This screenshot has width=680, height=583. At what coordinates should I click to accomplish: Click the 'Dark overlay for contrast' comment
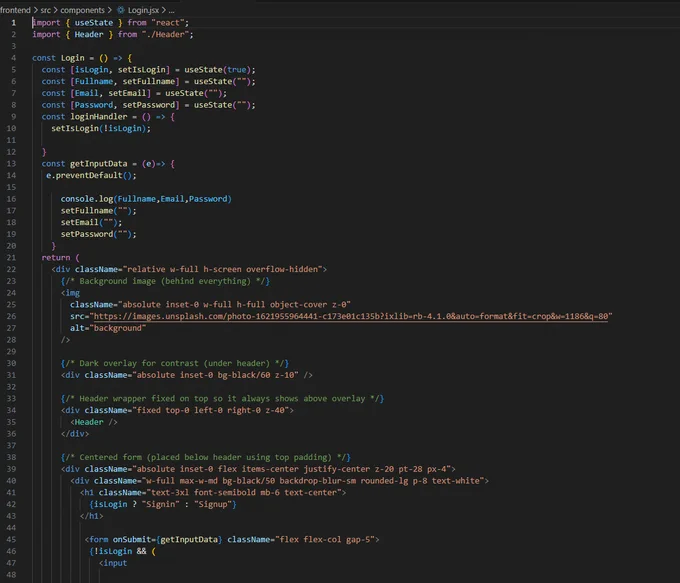[175, 363]
